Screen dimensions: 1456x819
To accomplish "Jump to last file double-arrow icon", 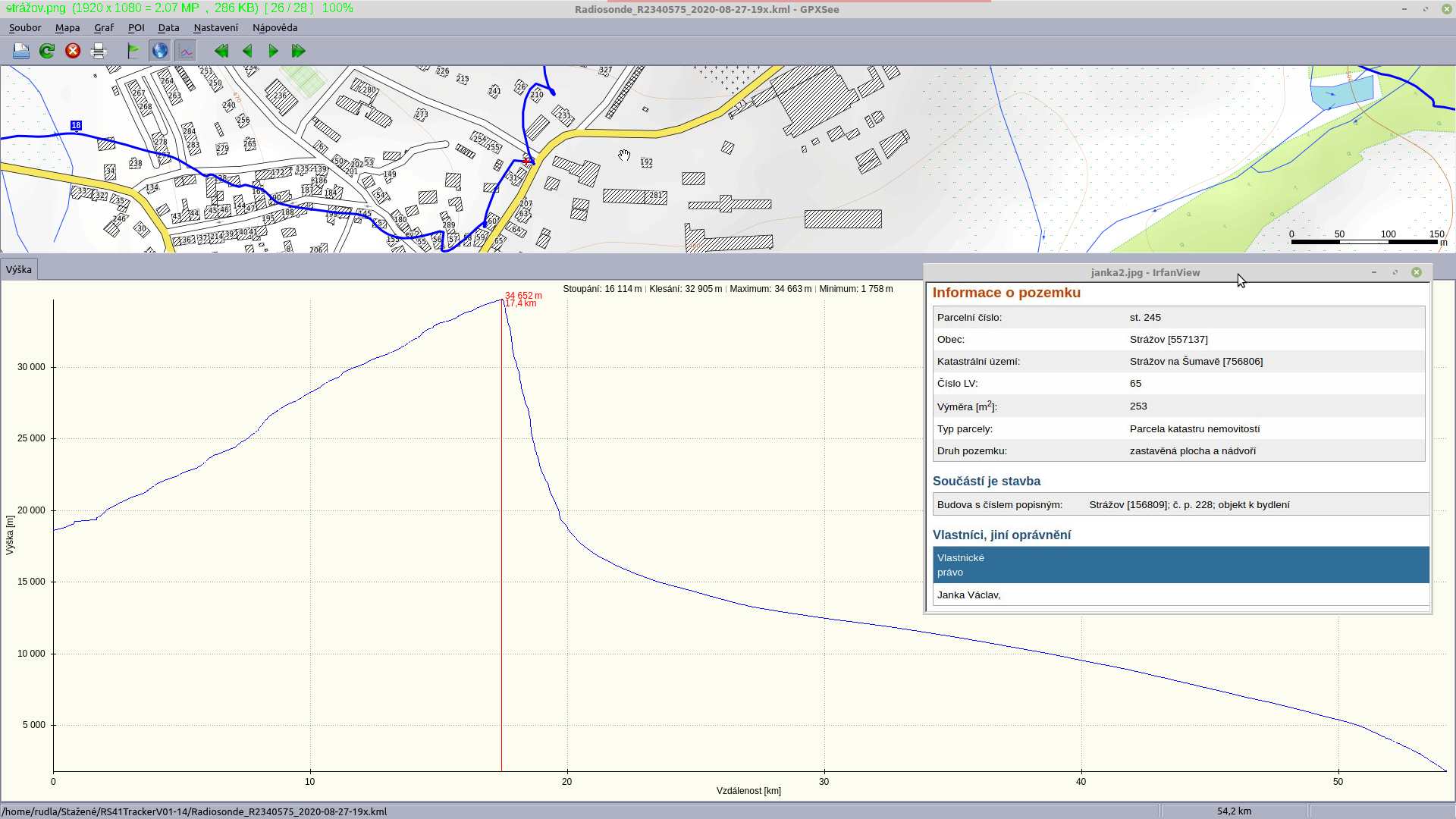I will [299, 51].
